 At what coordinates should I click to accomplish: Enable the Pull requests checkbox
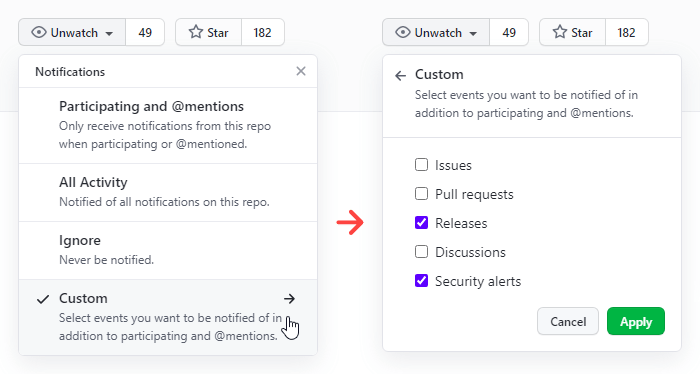pyautogui.click(x=421, y=194)
